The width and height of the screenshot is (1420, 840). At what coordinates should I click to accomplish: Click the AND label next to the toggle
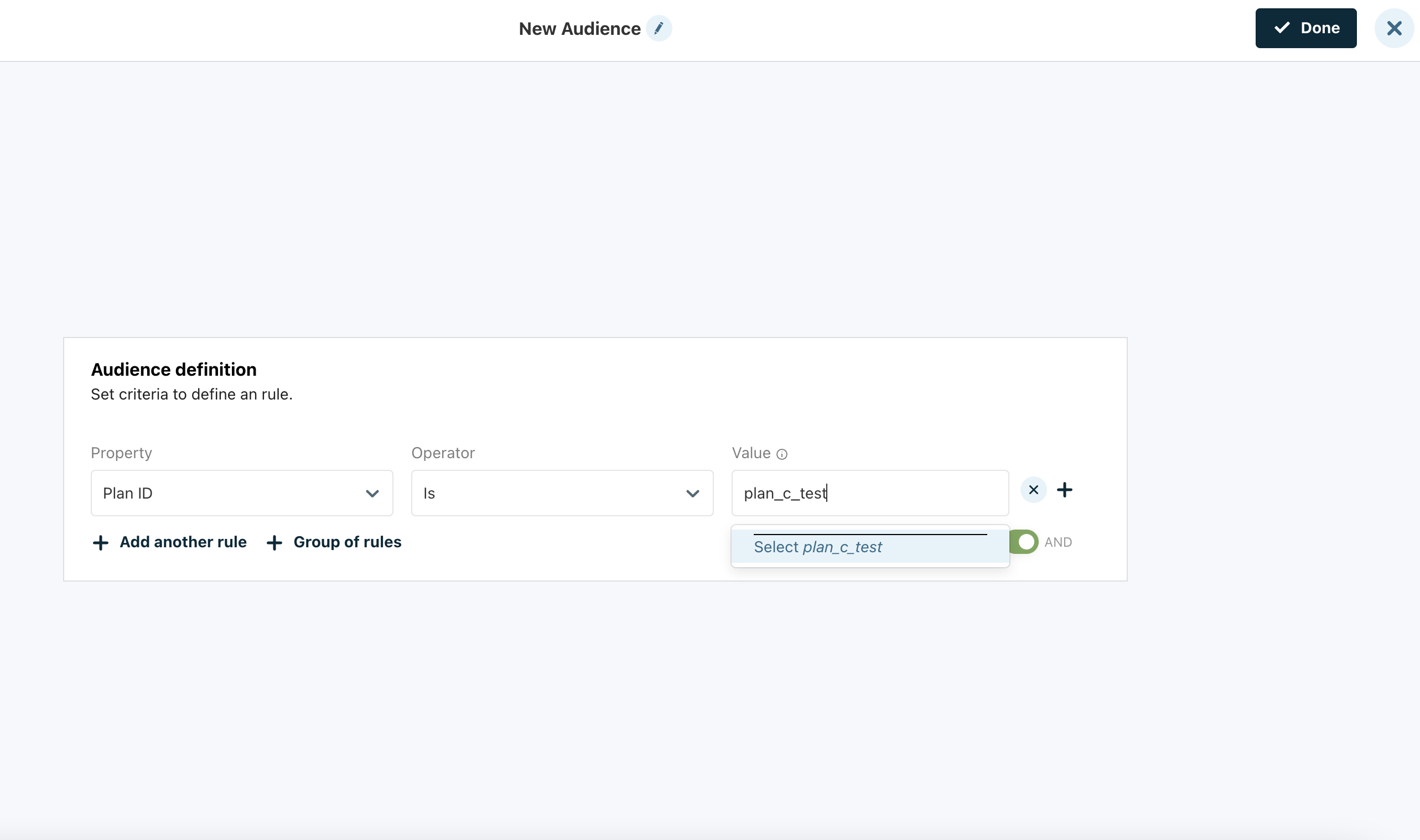tap(1058, 542)
